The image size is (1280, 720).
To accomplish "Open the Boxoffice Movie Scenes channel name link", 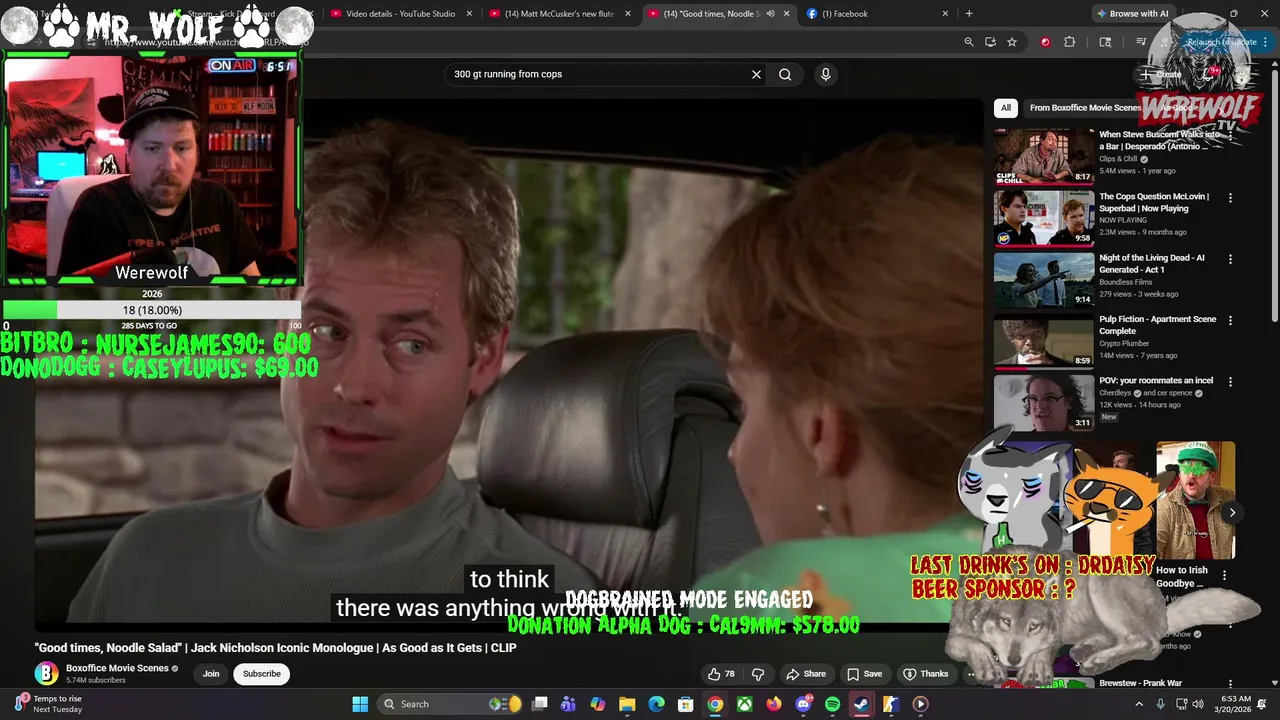I will tap(117, 668).
